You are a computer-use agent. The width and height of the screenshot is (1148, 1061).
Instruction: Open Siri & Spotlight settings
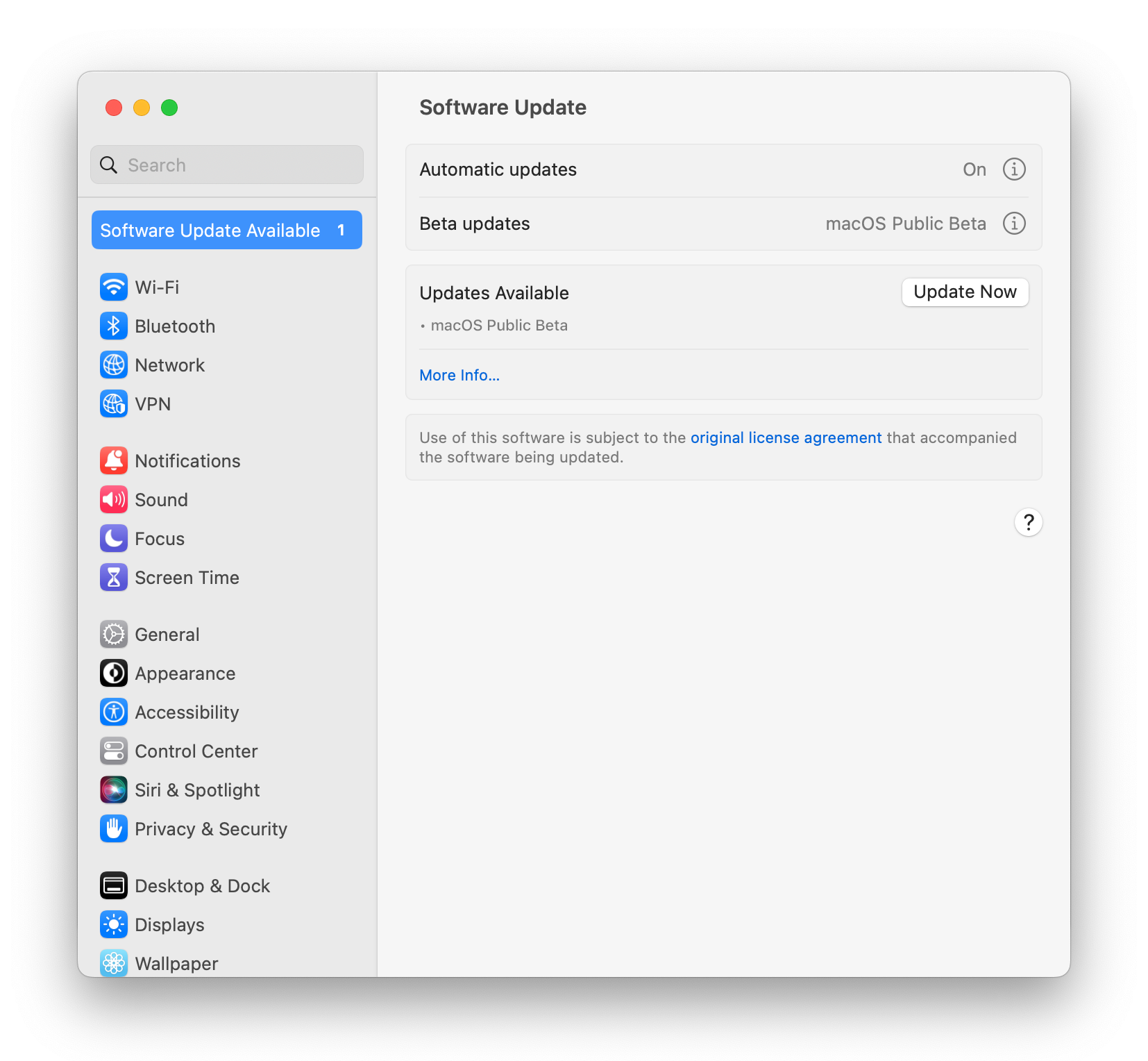pos(197,790)
